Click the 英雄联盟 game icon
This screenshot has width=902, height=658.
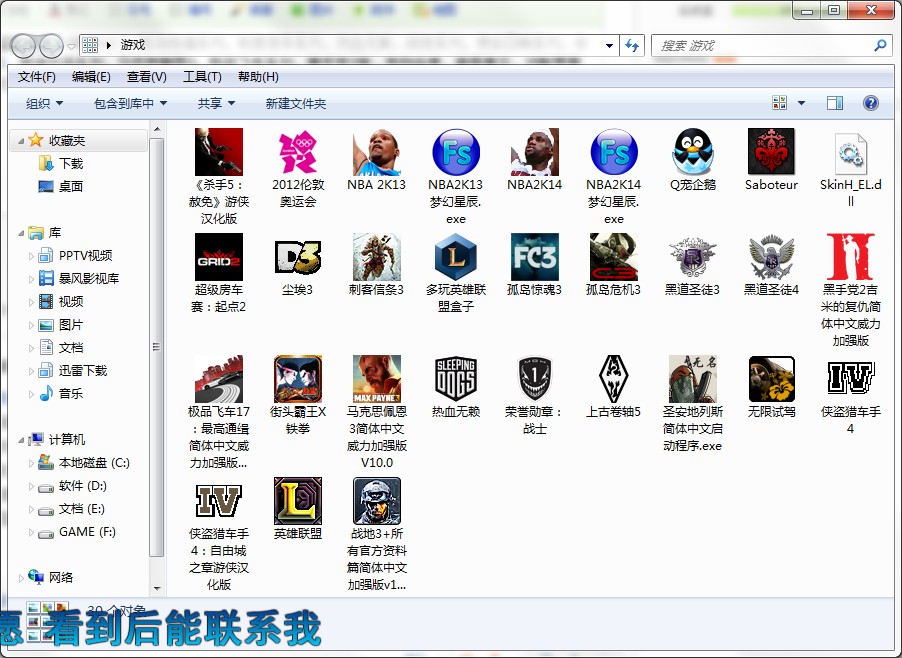pos(298,502)
